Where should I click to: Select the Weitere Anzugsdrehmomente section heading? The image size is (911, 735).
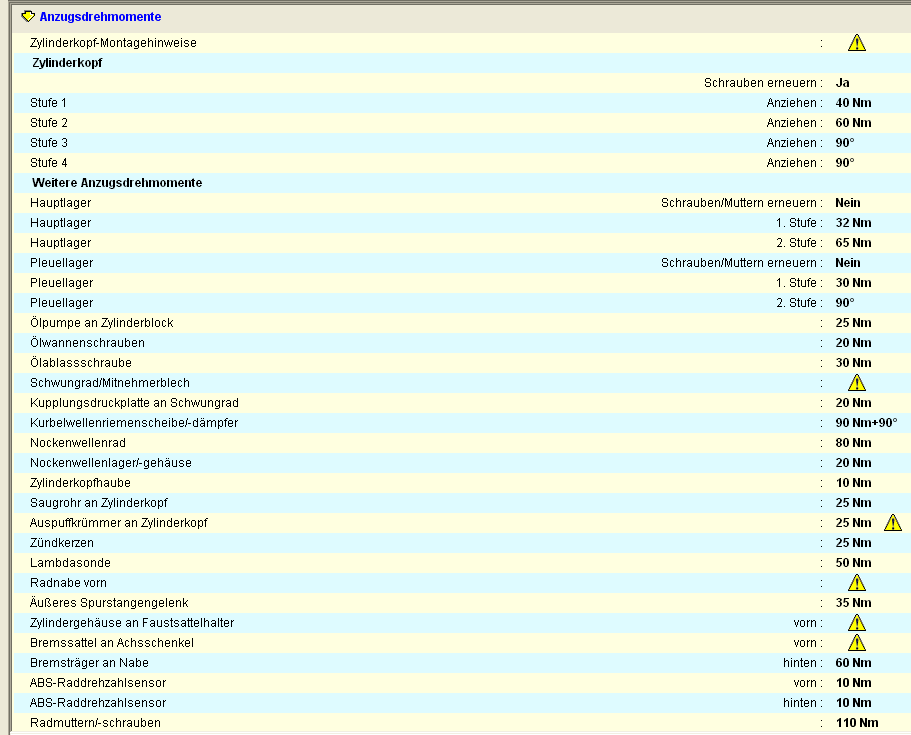[117, 183]
